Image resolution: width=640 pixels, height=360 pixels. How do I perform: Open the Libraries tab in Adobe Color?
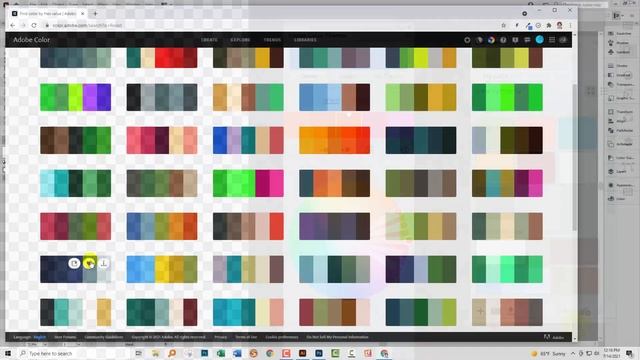click(305, 40)
